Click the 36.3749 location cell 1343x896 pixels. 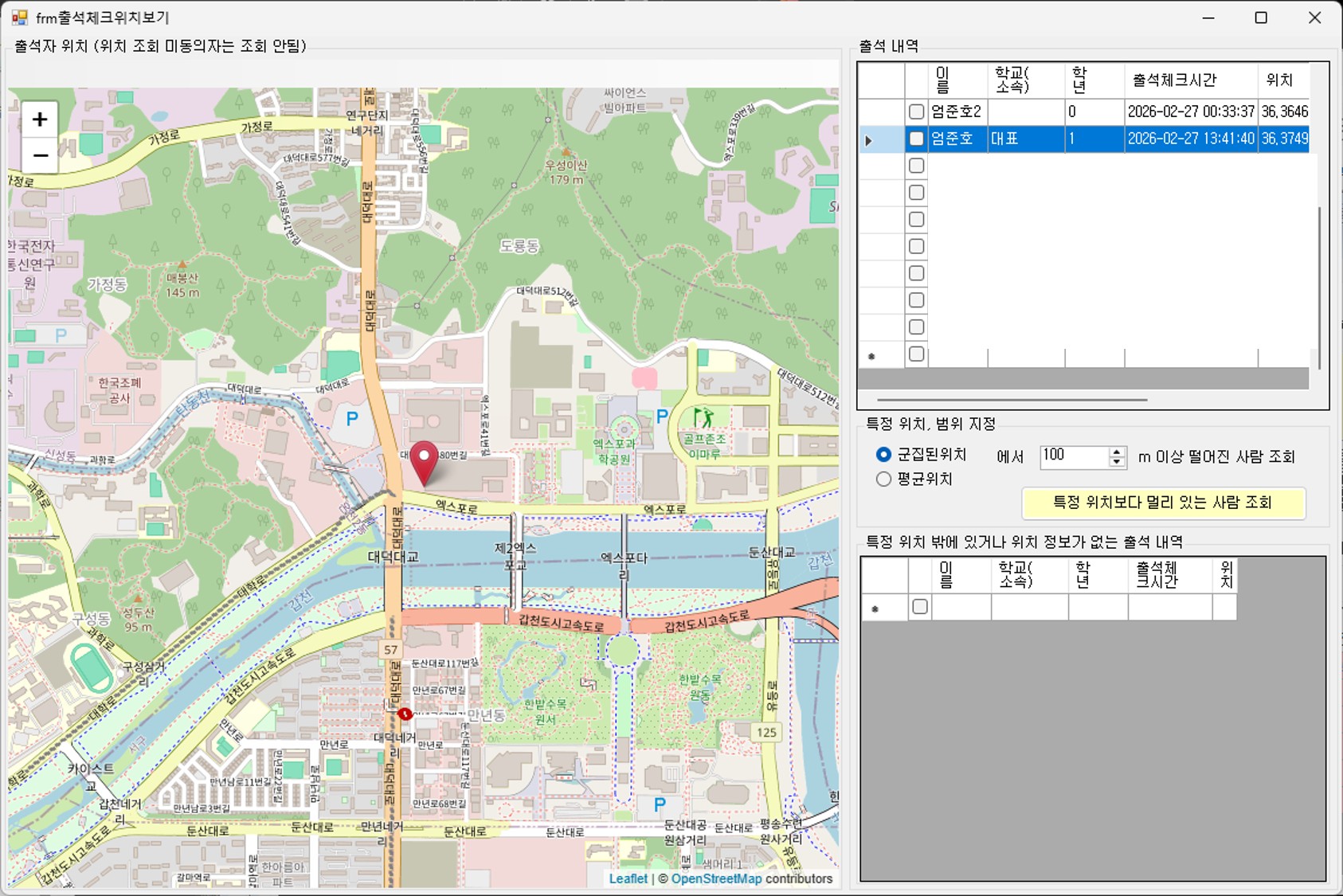pyautogui.click(x=1283, y=139)
